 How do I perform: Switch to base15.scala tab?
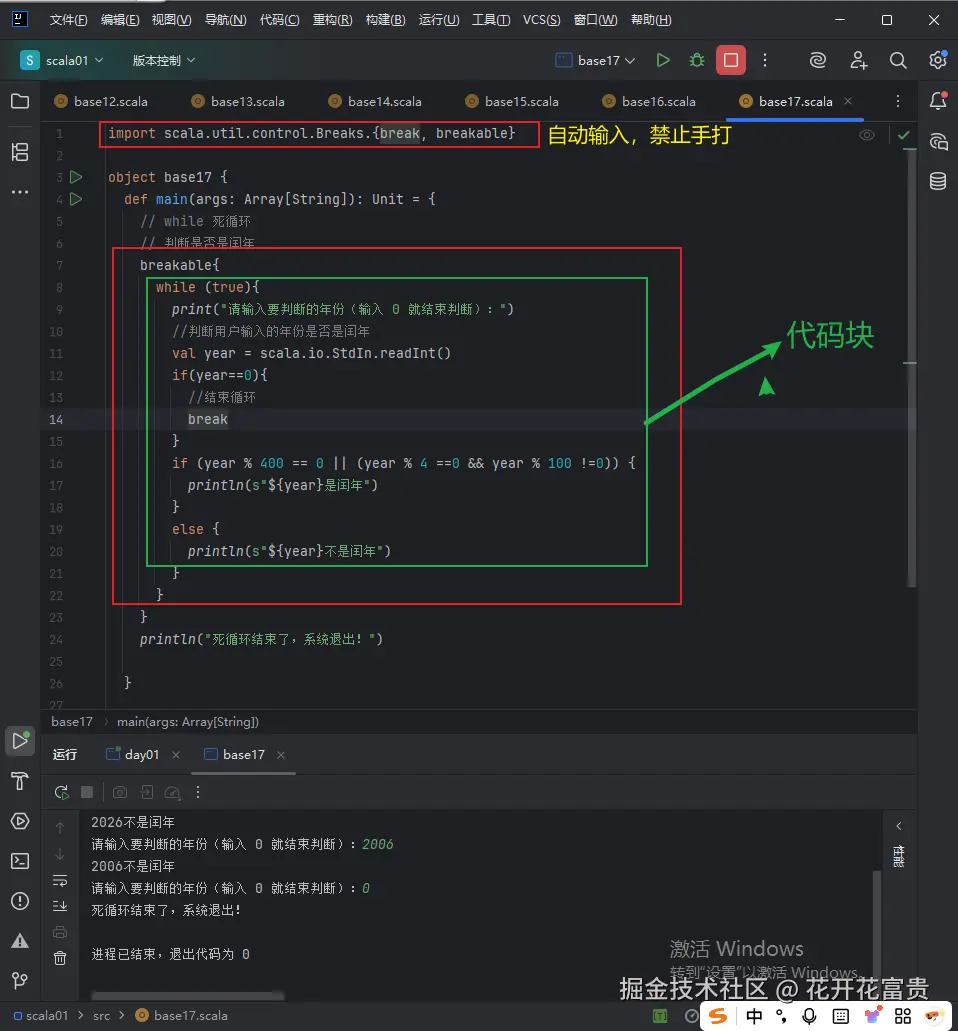pos(513,101)
